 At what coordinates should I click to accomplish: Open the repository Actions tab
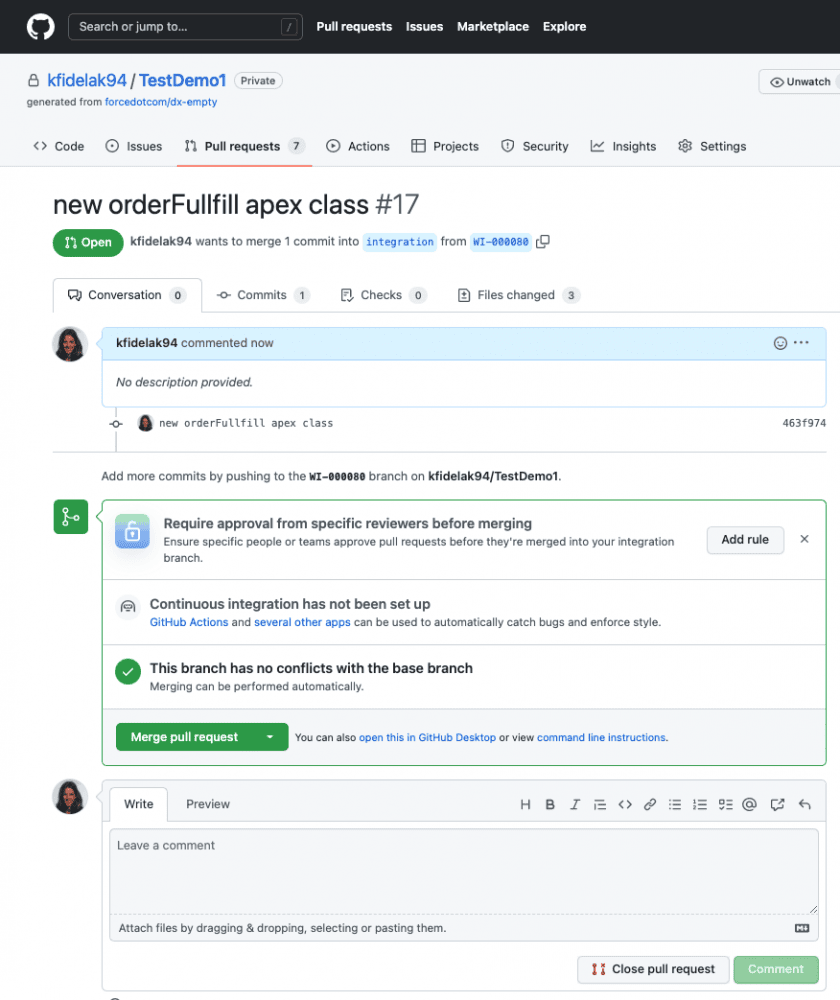pyautogui.click(x=357, y=147)
